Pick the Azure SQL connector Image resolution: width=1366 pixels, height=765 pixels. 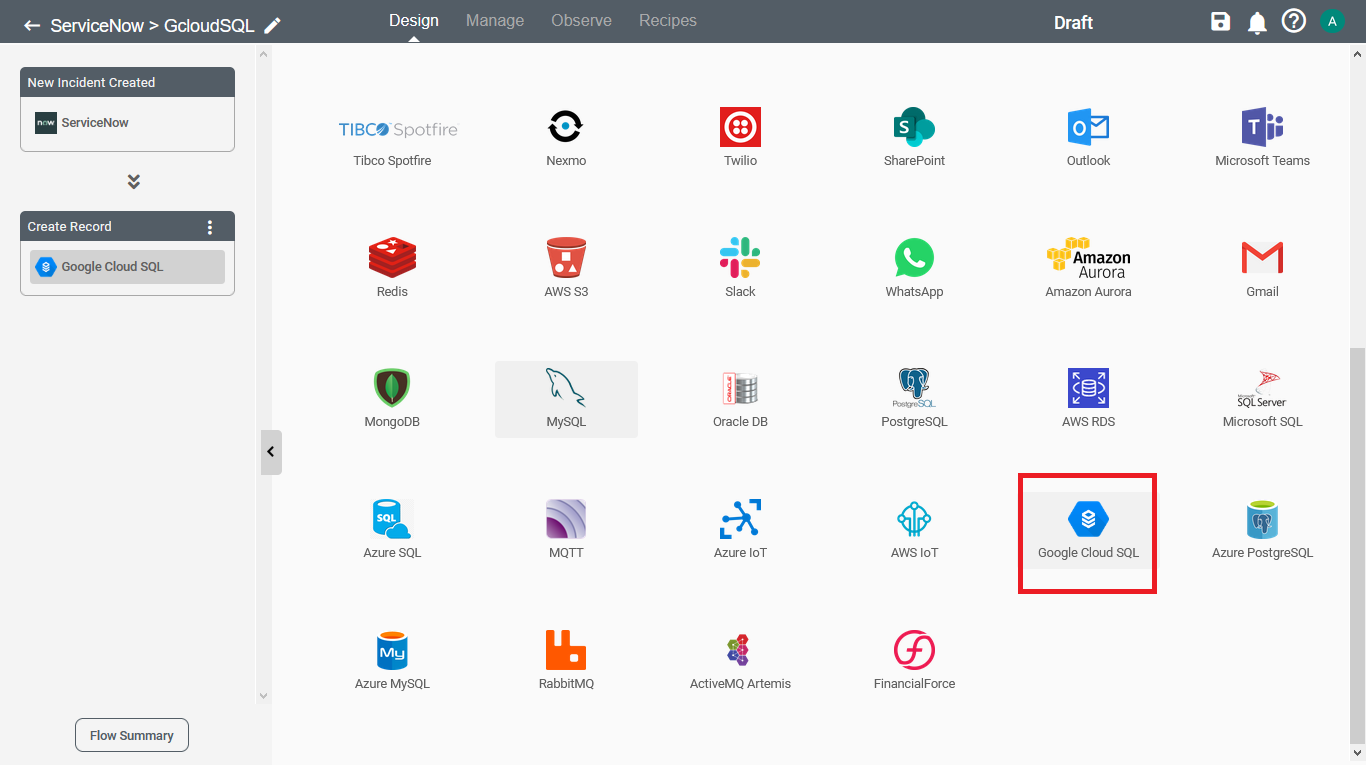click(x=392, y=530)
